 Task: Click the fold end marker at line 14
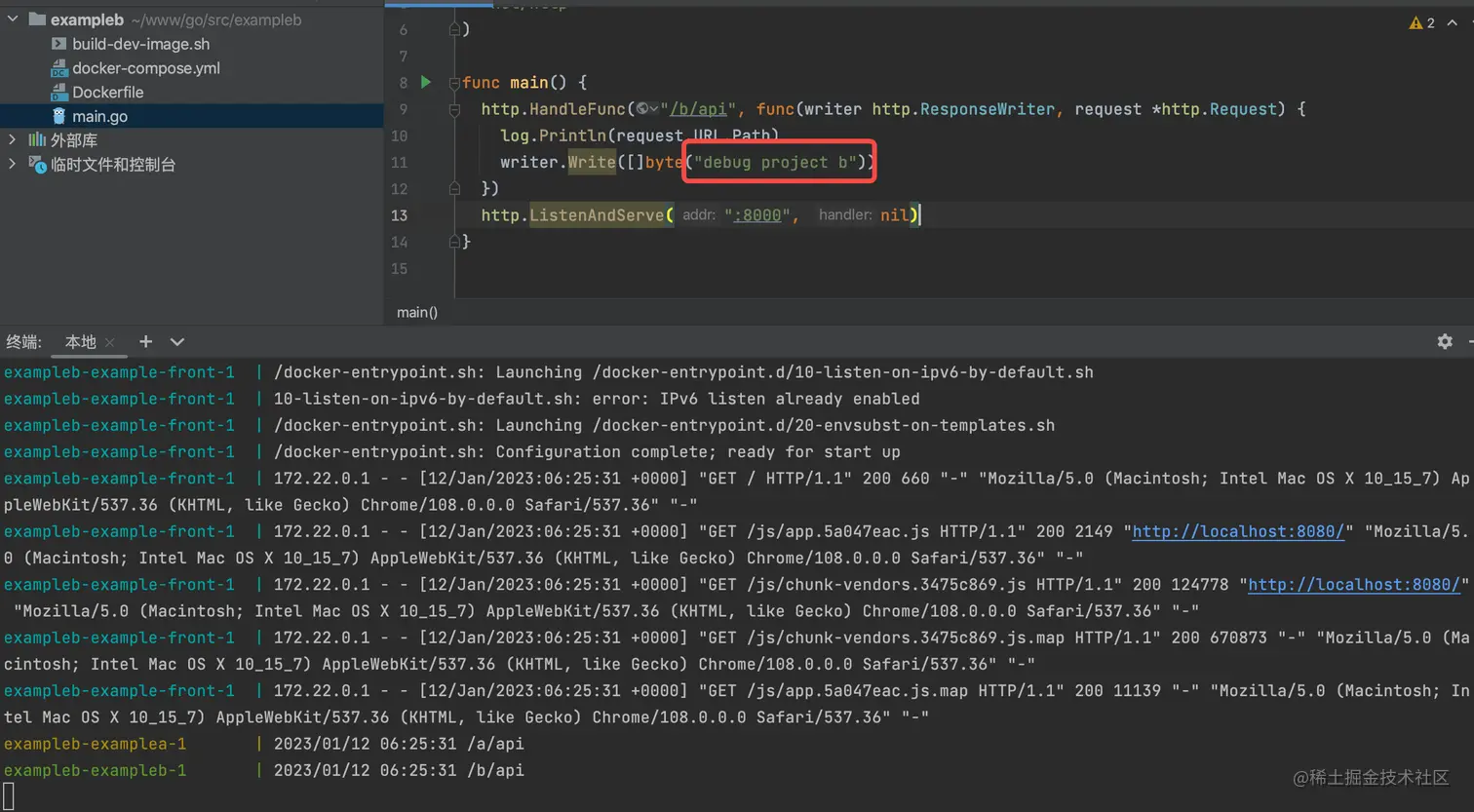[454, 242]
